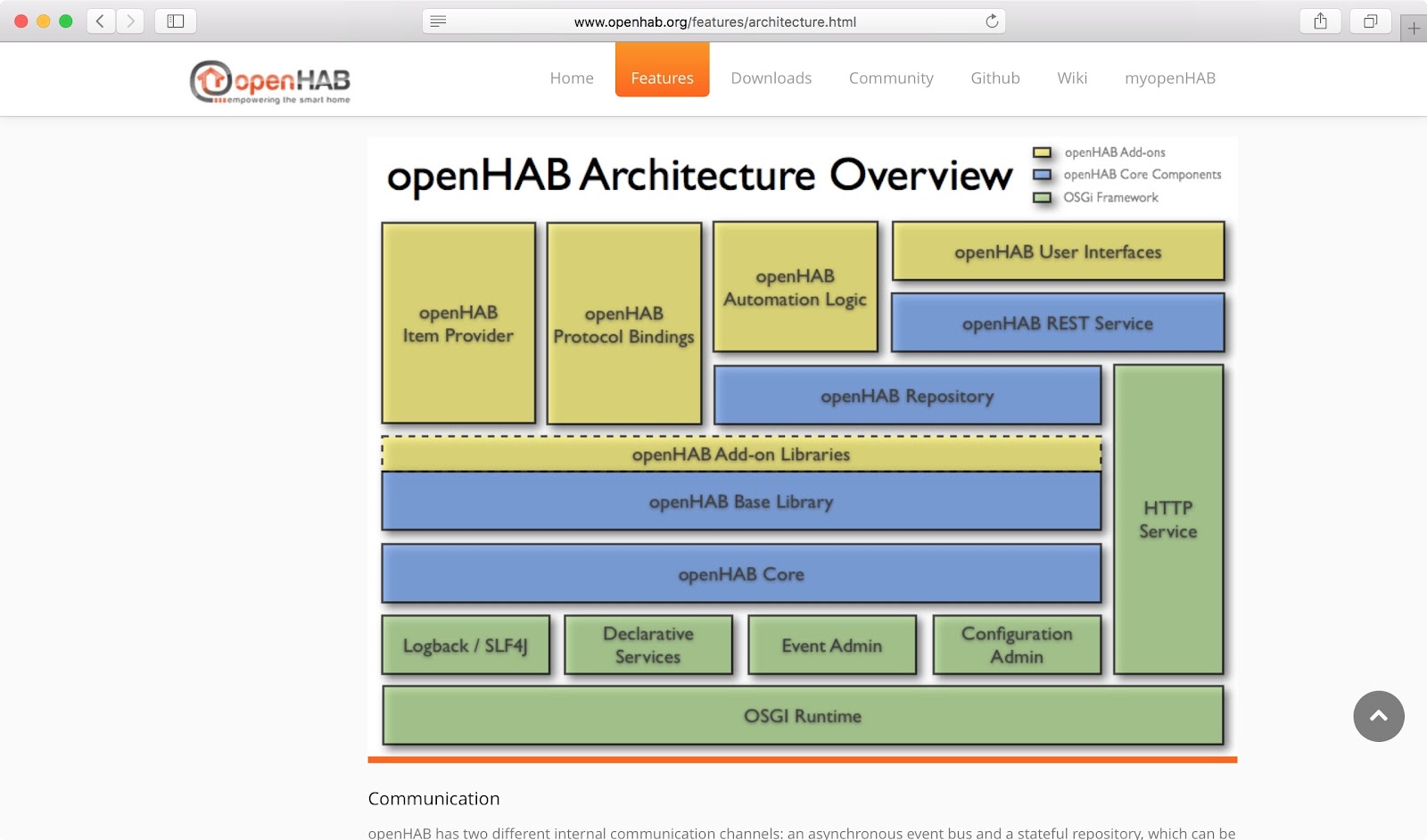Reload the page with the refresh icon
Viewport: 1427px width, 840px height.
pyautogui.click(x=992, y=21)
